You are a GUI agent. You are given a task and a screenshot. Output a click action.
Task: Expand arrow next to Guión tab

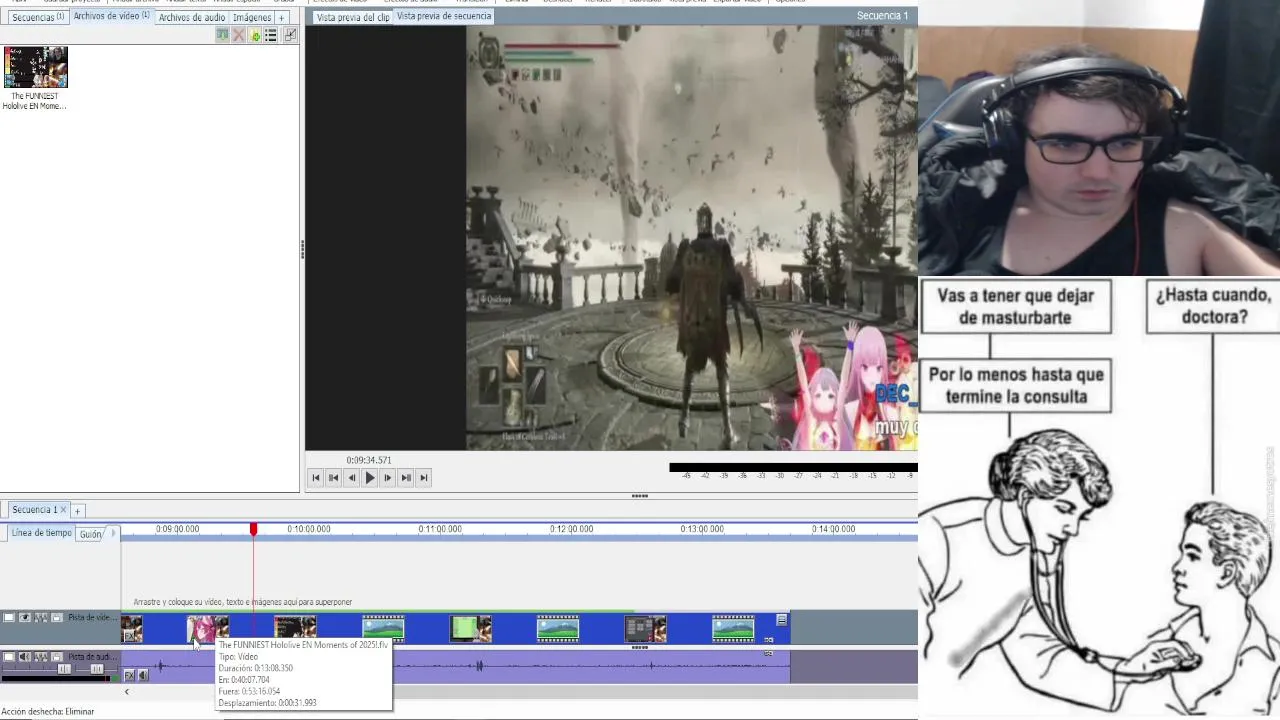click(113, 533)
